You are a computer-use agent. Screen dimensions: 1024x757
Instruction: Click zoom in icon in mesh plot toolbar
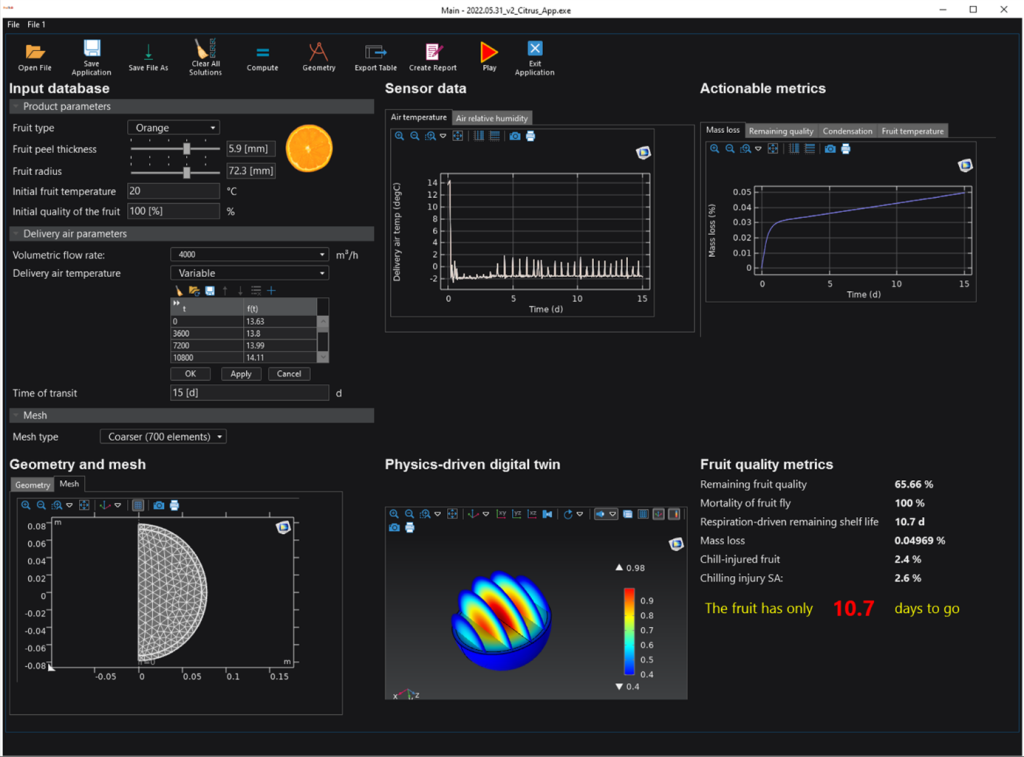[26, 505]
